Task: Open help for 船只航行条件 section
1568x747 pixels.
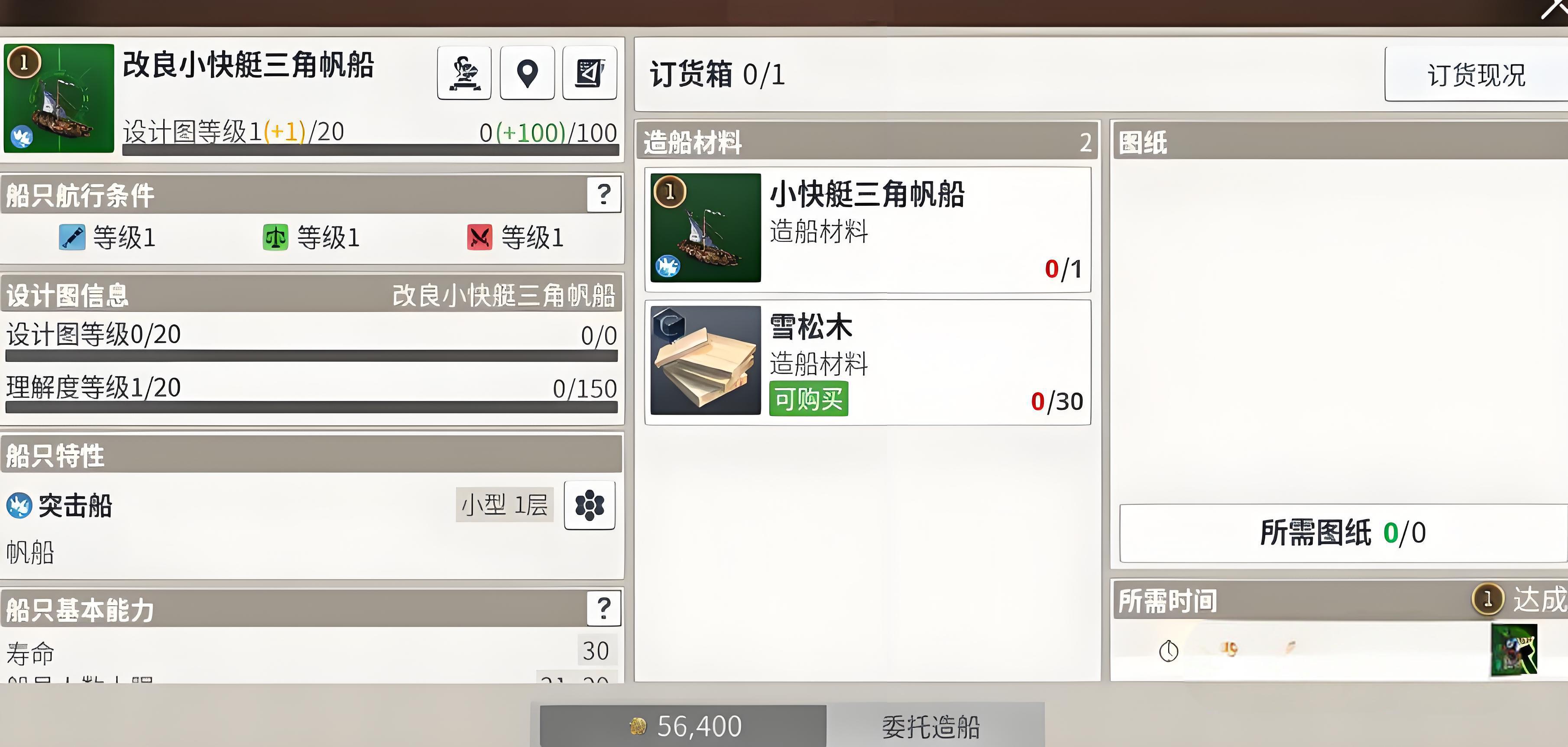Action: pos(604,194)
